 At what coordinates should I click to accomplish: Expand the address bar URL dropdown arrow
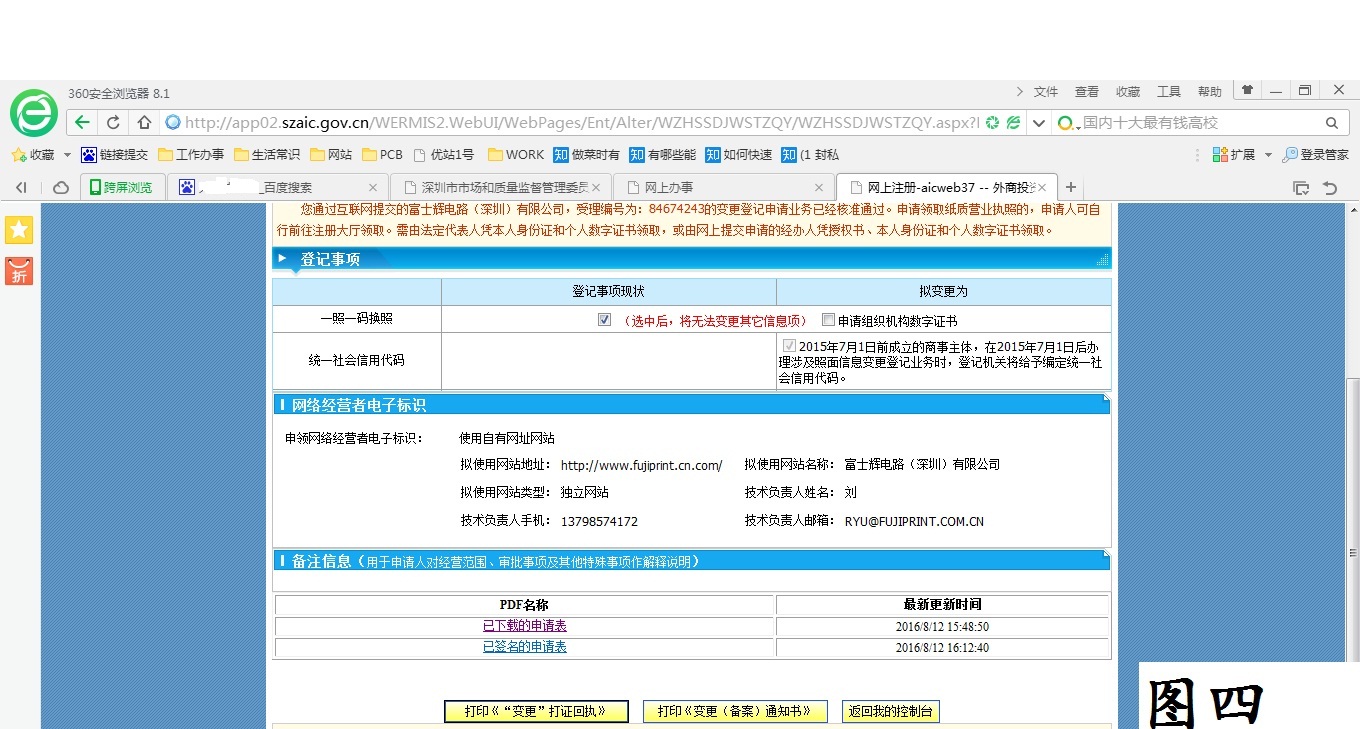[1039, 123]
